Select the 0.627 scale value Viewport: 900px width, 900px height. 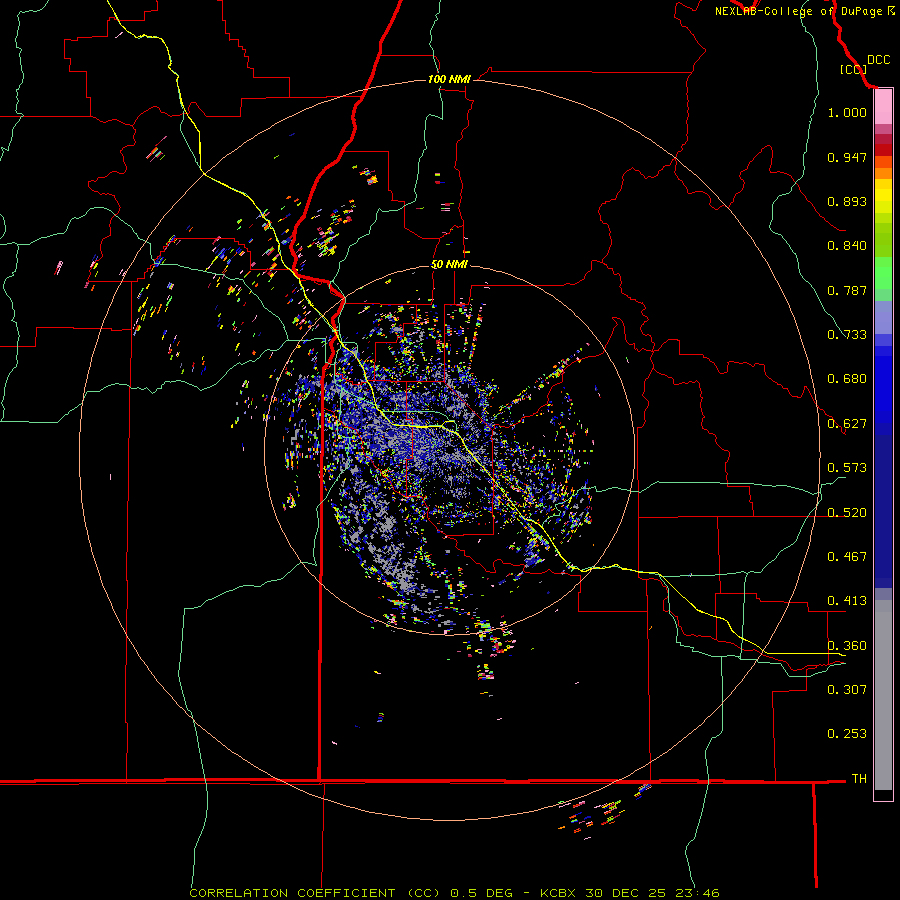tap(847, 424)
